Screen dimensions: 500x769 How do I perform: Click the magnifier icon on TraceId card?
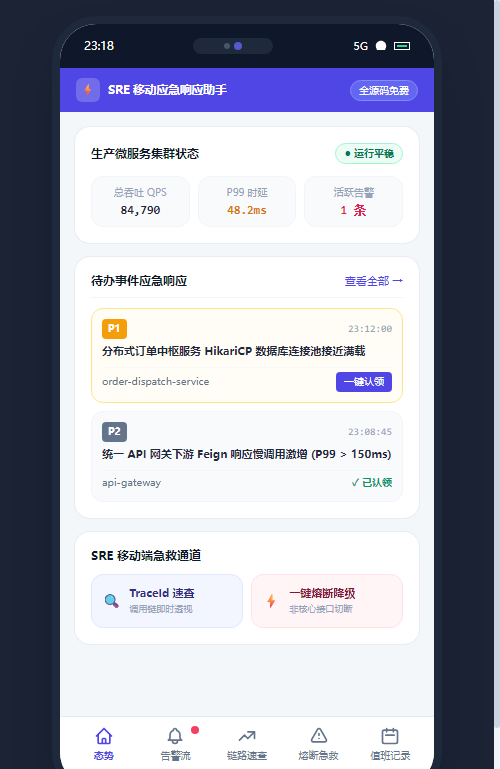[112, 601]
